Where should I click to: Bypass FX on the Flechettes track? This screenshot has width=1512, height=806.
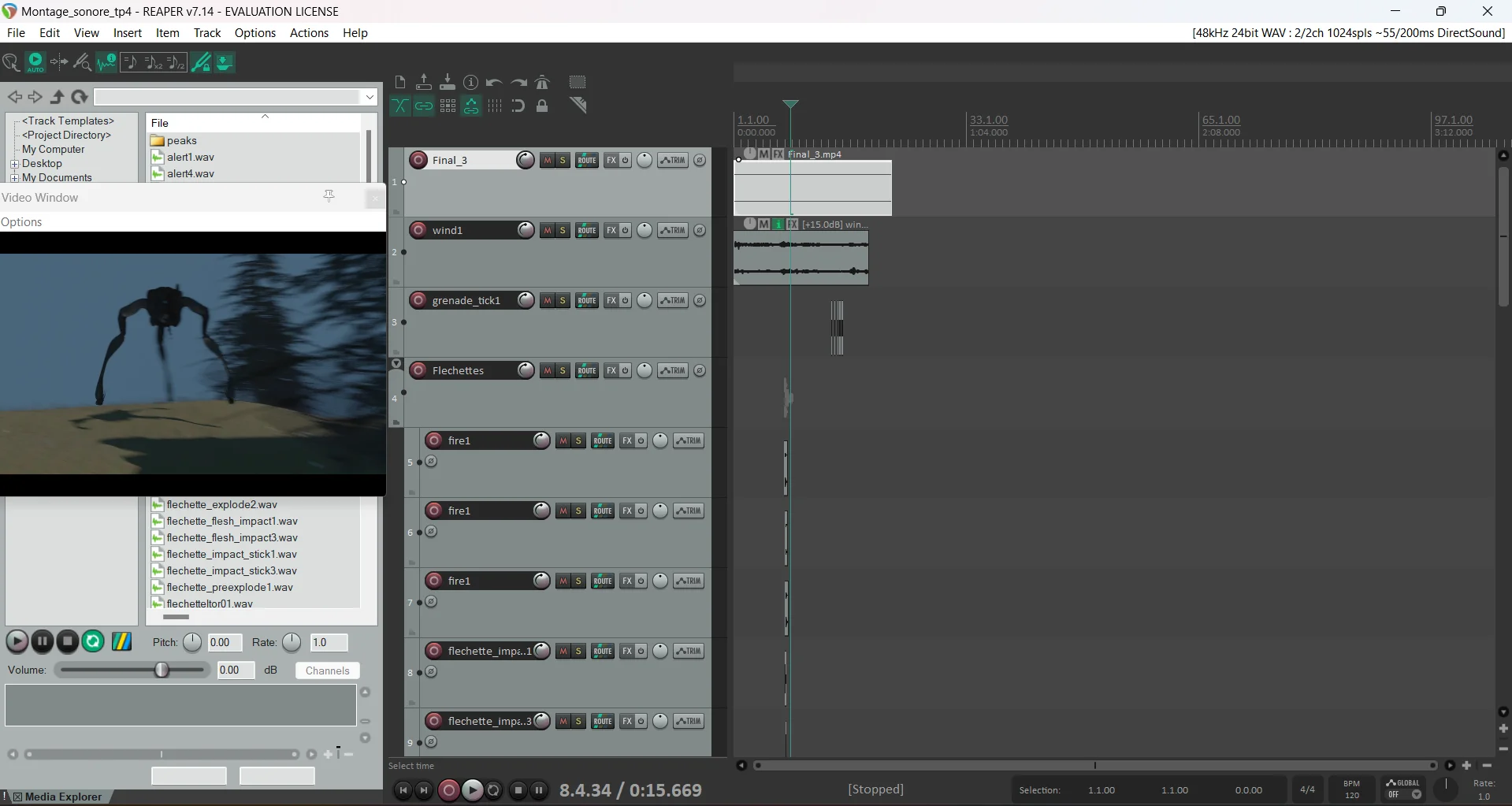[x=626, y=370]
